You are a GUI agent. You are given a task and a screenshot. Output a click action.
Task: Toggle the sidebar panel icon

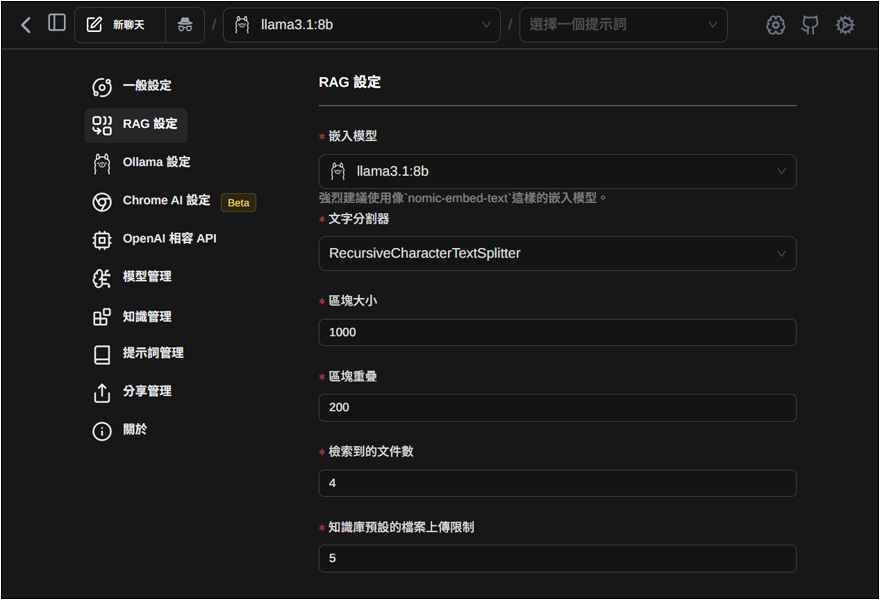(57, 23)
